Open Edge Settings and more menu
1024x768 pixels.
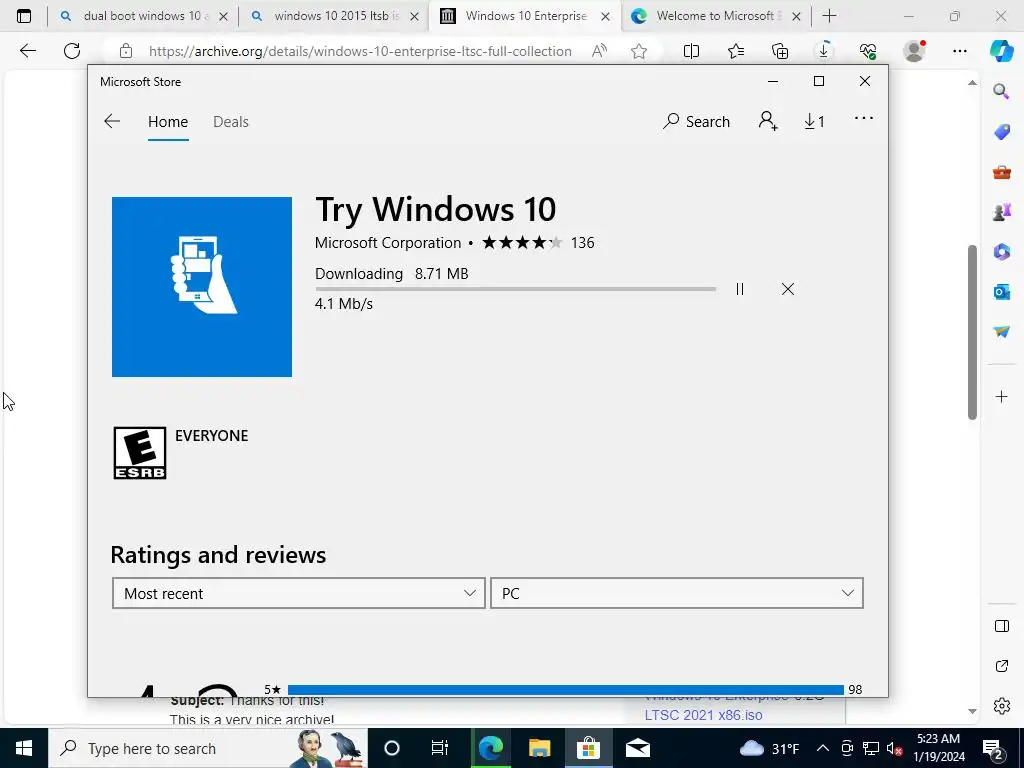959,51
